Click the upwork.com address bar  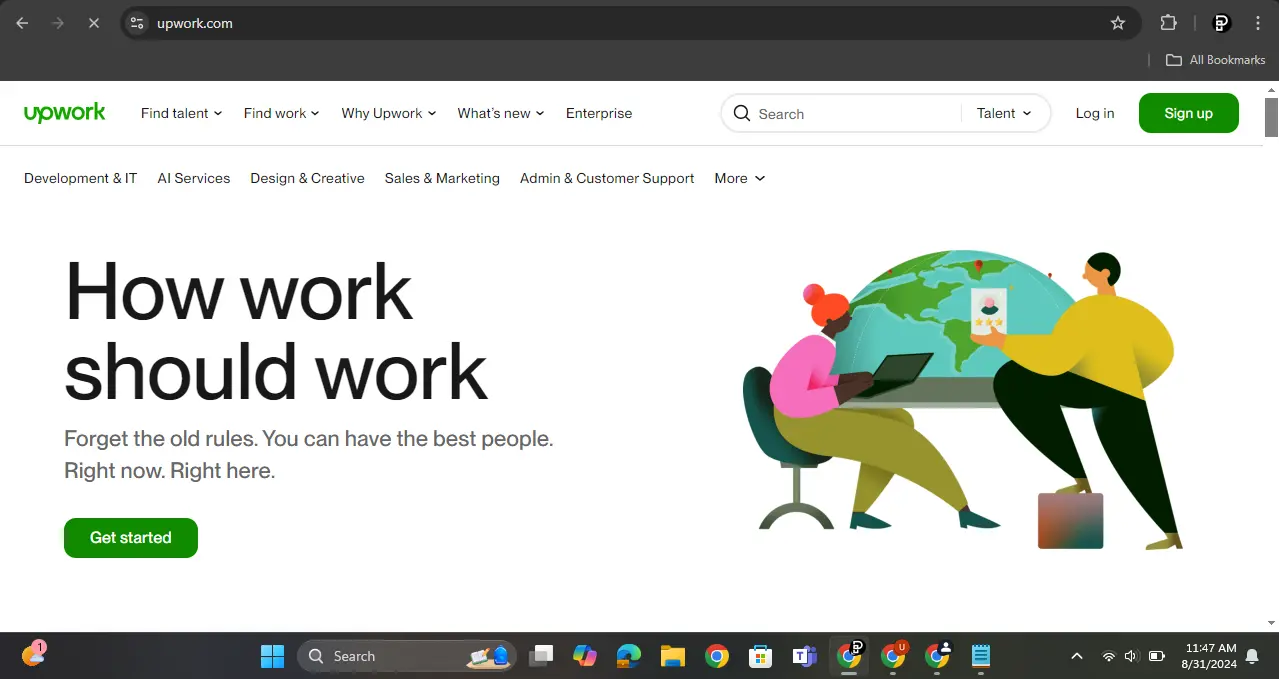tap(630, 23)
